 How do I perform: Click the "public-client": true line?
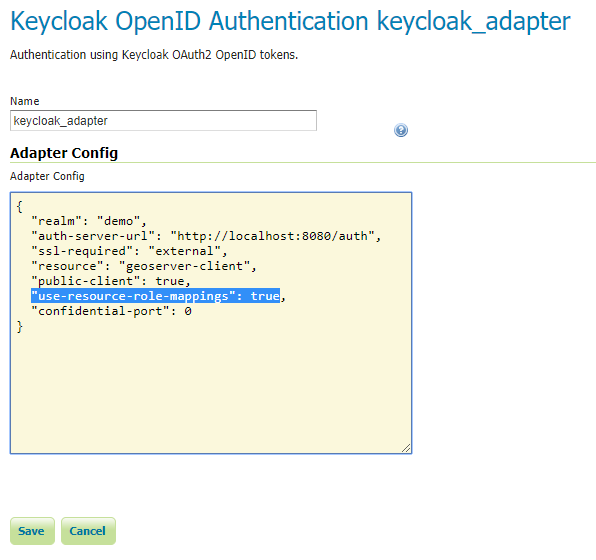[x=111, y=281]
